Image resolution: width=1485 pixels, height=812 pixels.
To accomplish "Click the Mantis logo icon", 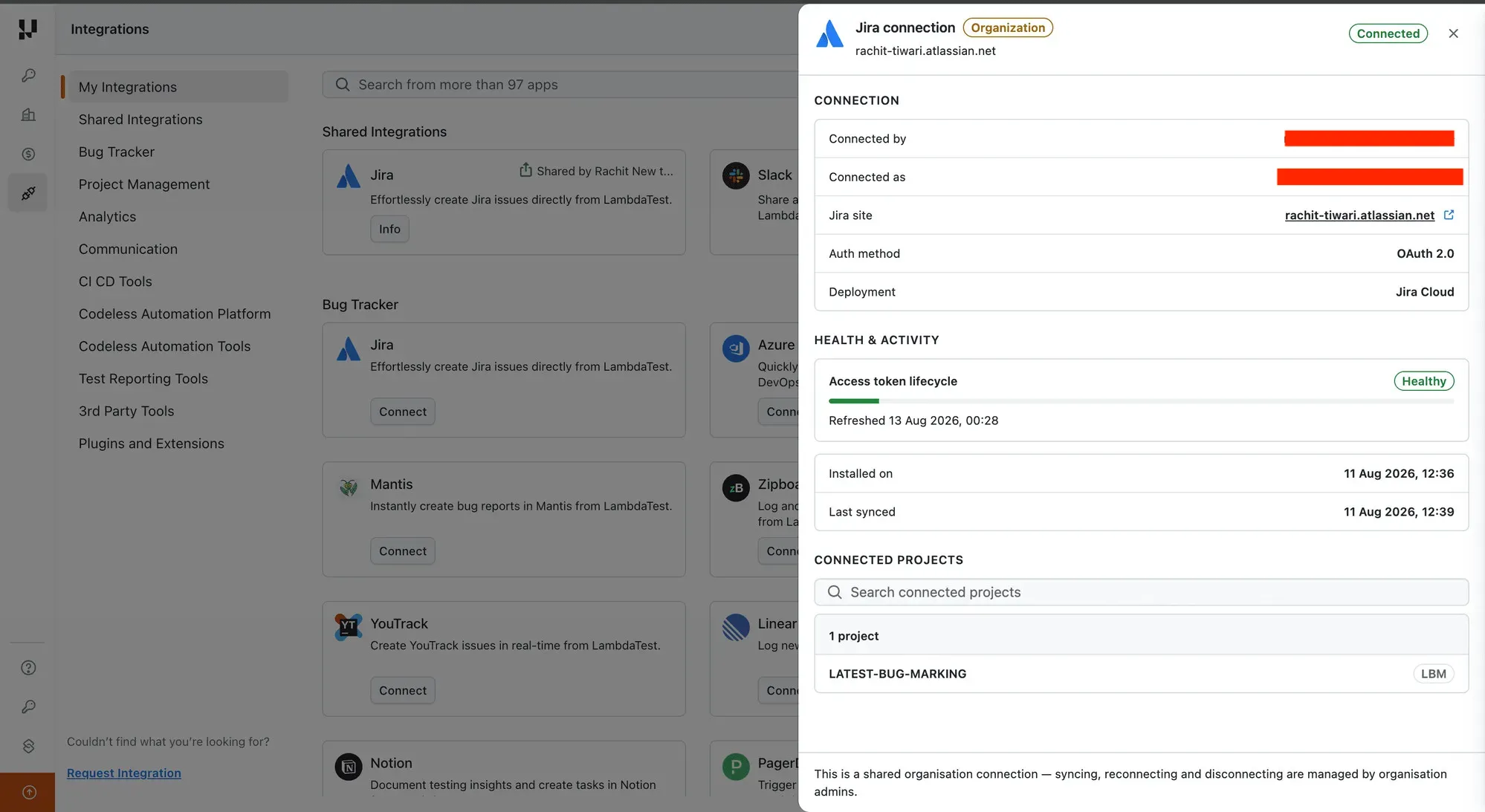I will (348, 487).
